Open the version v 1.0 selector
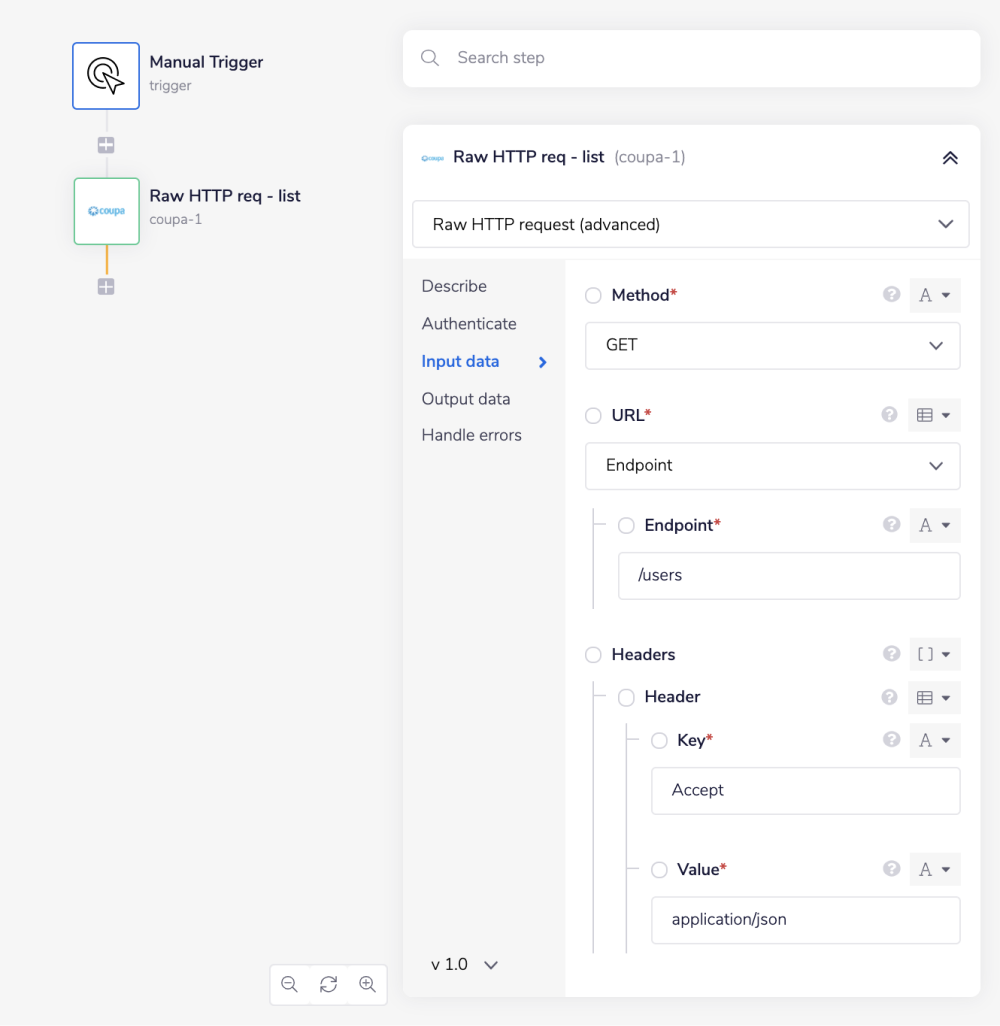 (464, 965)
